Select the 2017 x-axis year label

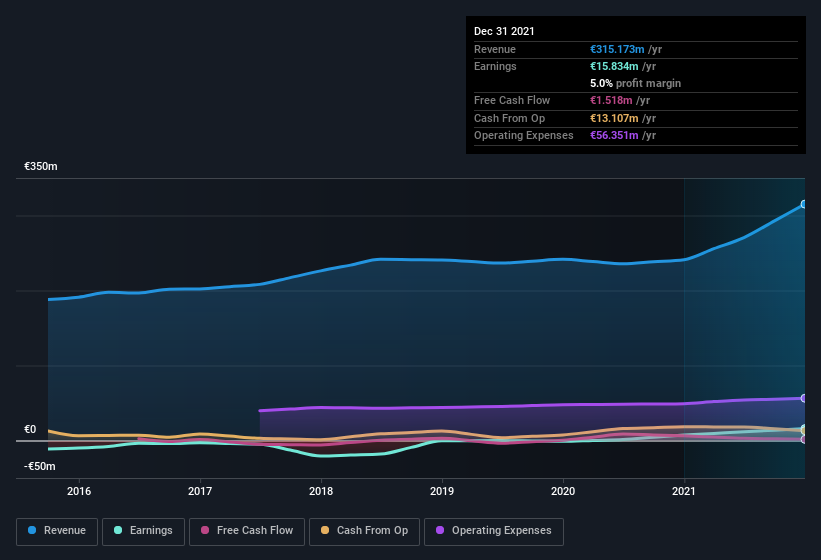click(x=200, y=491)
